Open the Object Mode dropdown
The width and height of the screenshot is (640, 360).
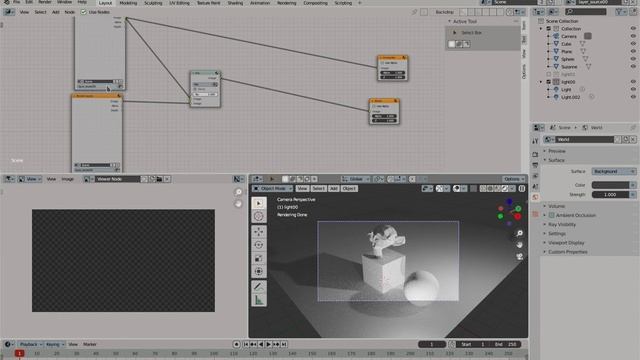(x=273, y=189)
